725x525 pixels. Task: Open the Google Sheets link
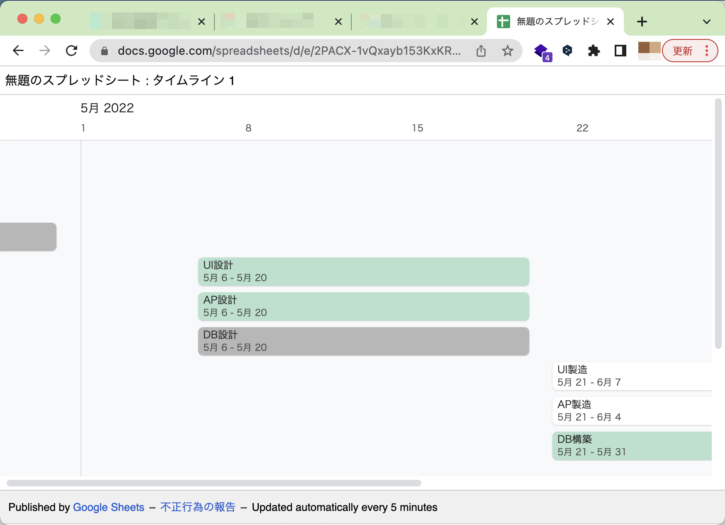click(x=109, y=507)
